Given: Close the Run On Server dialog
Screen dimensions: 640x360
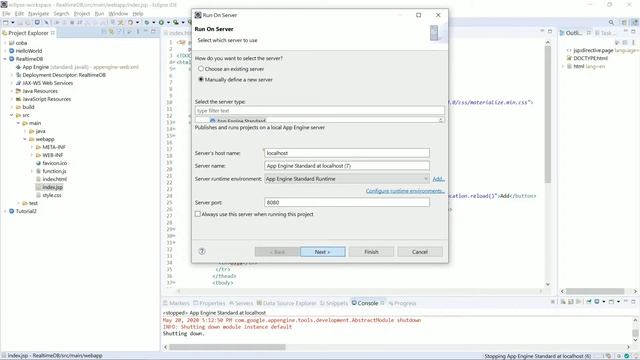Looking at the screenshot, I should (x=438, y=15).
